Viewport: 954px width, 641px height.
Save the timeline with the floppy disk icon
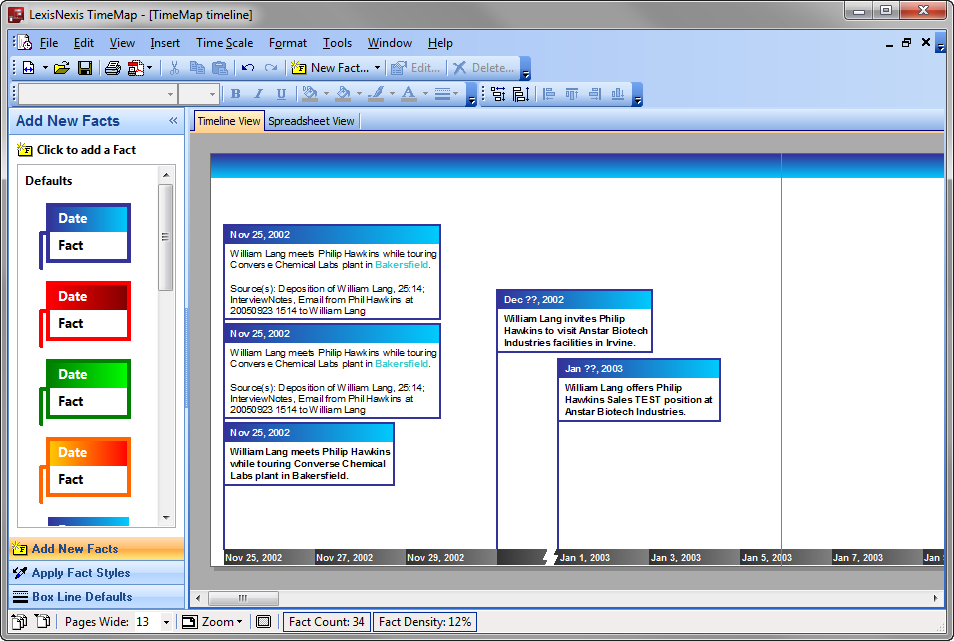(85, 68)
